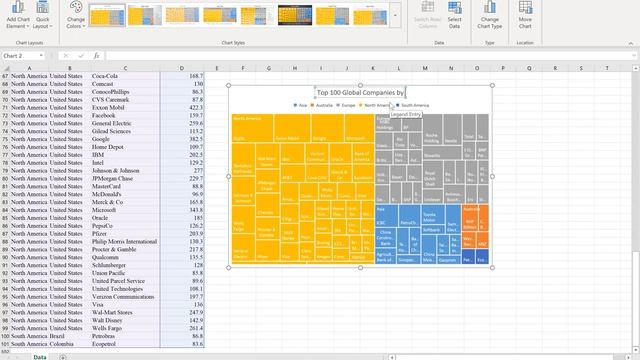The image size is (640, 360).
Task: Click the Microsoft cell in column C
Action: 125,210
